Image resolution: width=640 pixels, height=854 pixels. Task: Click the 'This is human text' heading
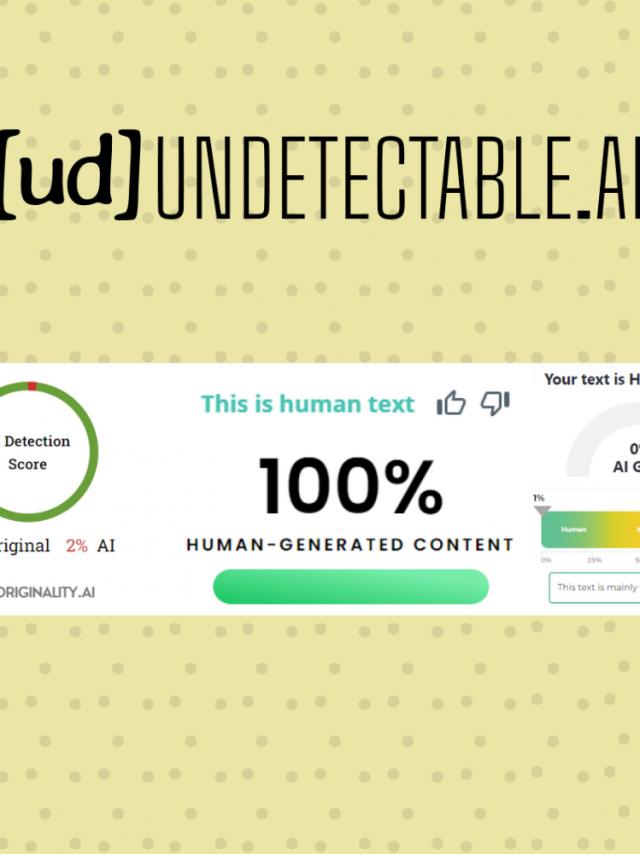(307, 404)
